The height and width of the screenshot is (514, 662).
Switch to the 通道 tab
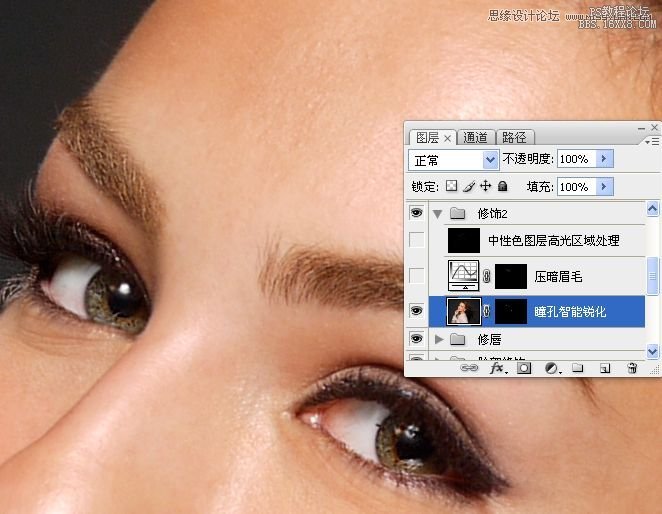[476, 137]
